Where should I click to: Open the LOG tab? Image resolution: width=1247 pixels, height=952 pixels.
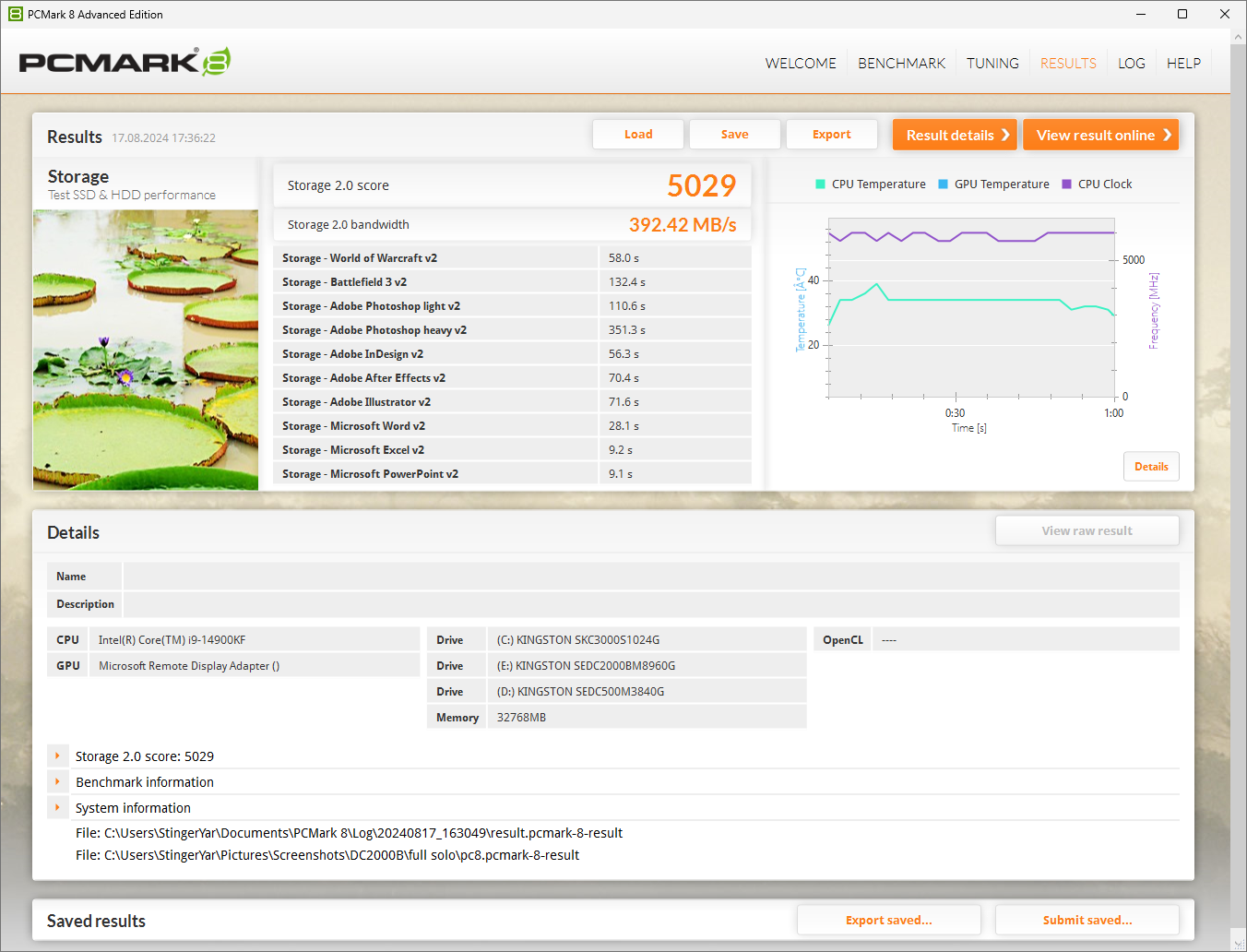click(1131, 63)
